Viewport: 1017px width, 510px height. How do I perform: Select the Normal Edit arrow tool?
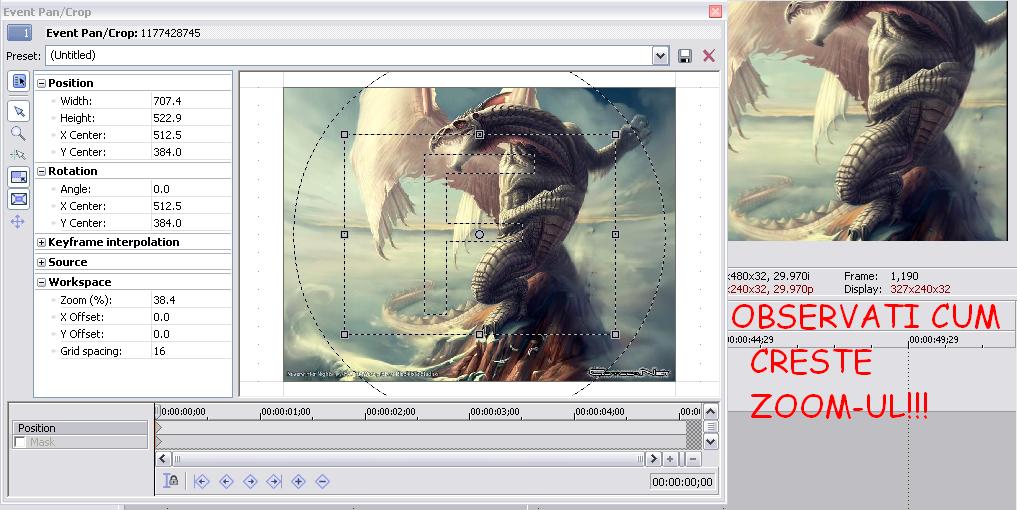[19, 112]
